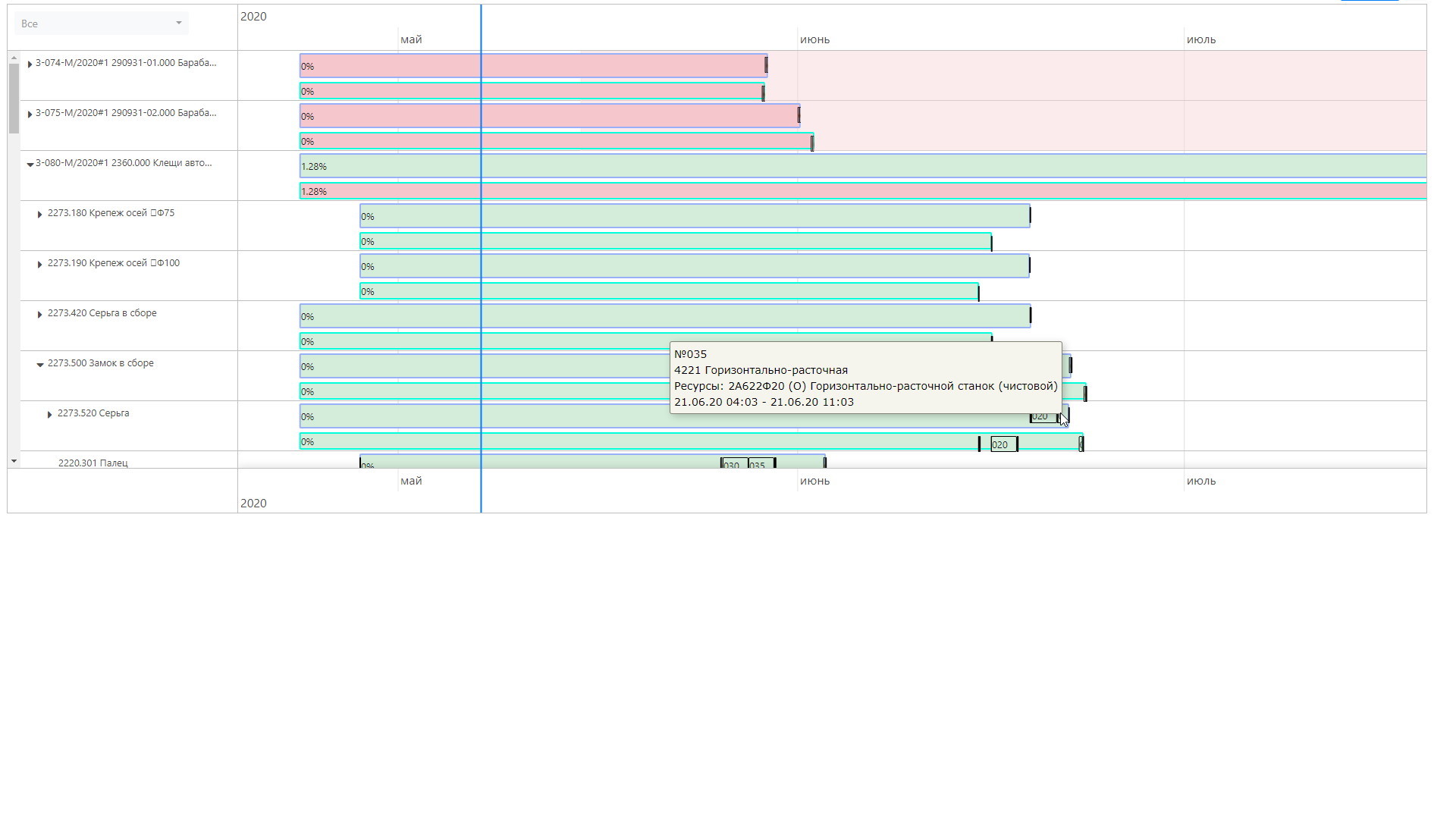The image size is (1456, 819).
Task: Expand 2273.190 Крепеж осей Ф100
Action: [39, 265]
